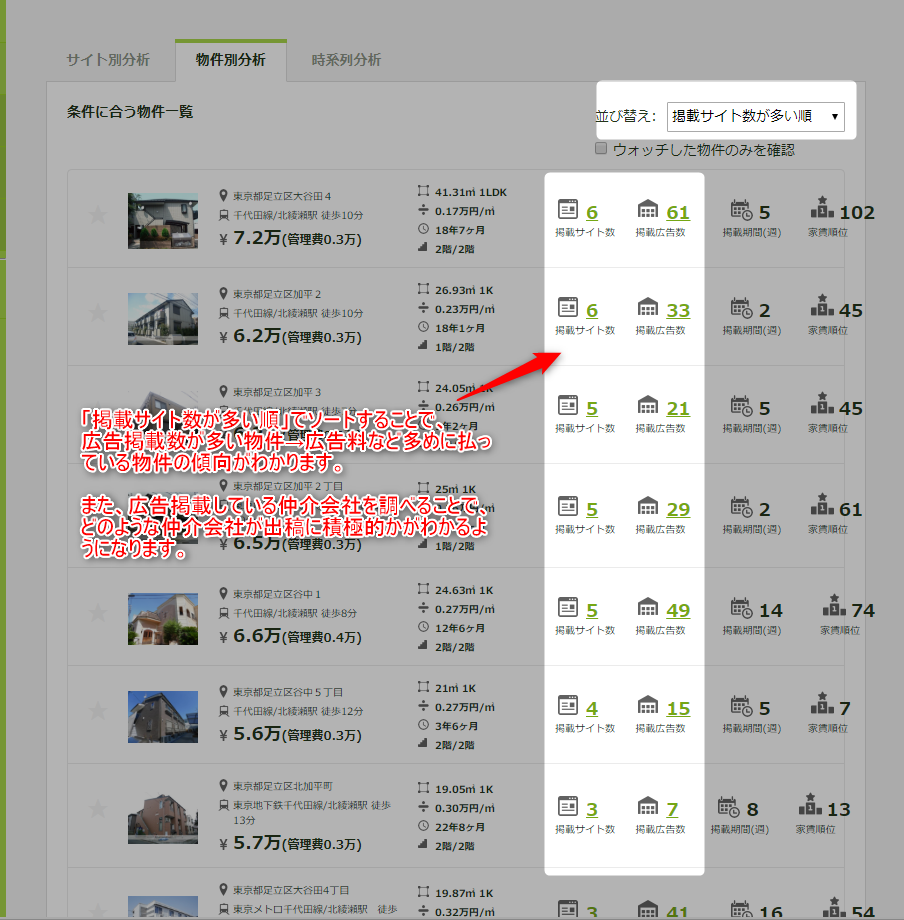View the 6.6万 谷中1 property photo

pos(162,619)
